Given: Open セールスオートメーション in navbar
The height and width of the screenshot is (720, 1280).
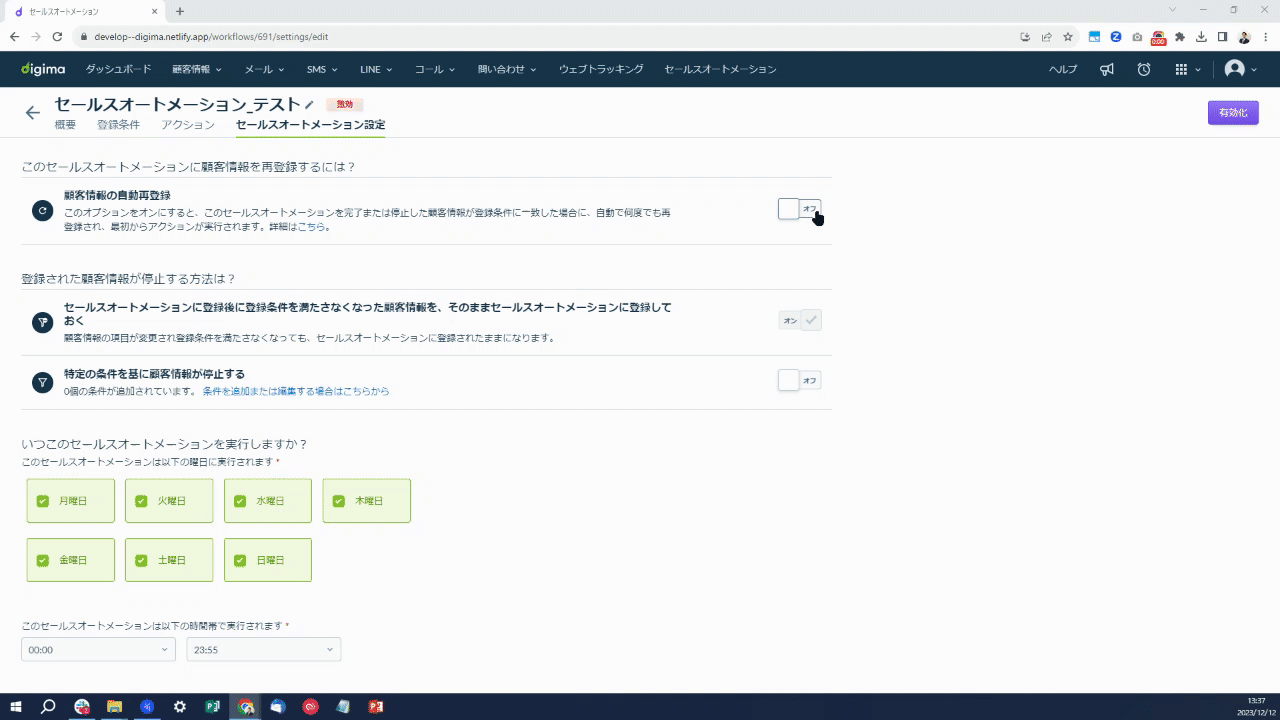Looking at the screenshot, I should (720, 69).
